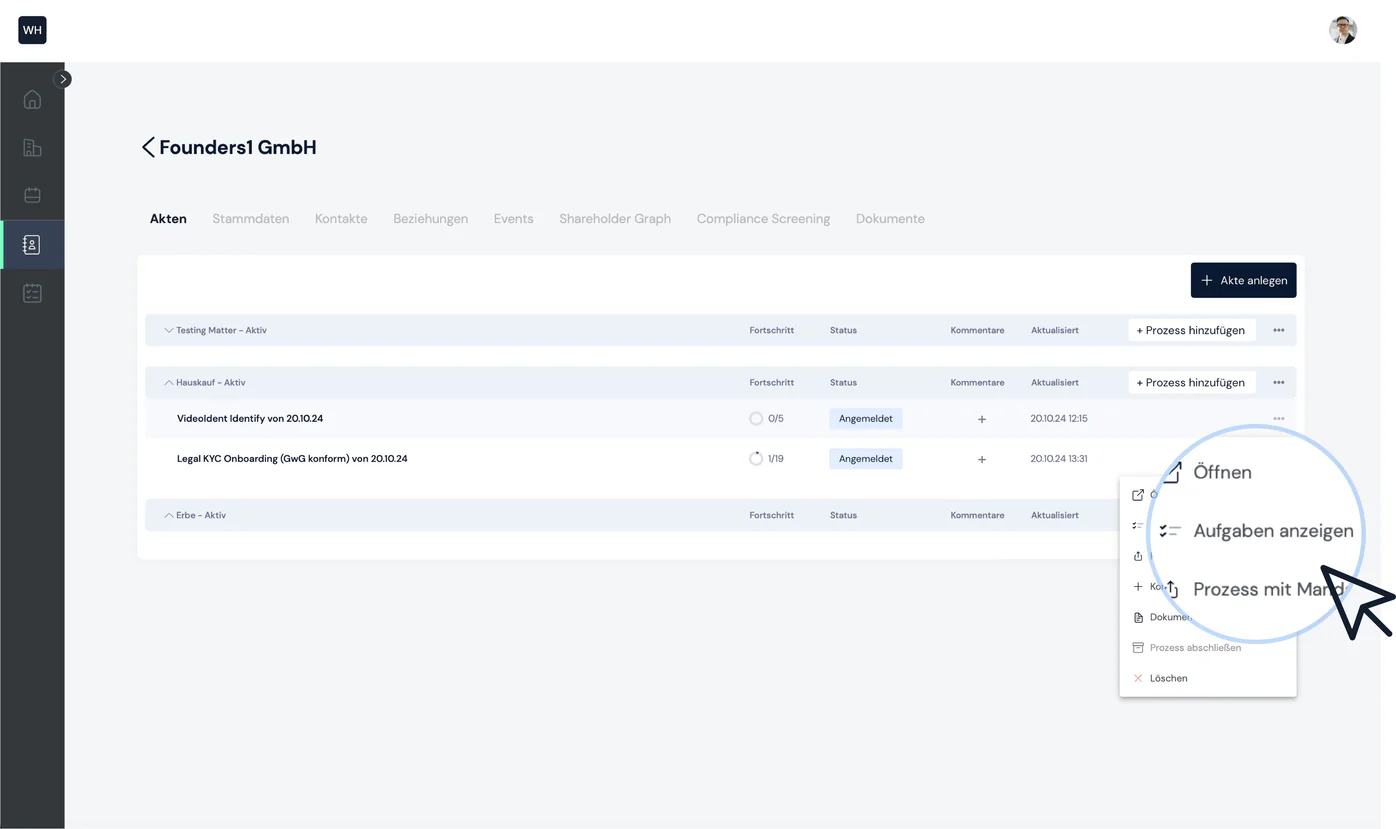Add process to Hauskauf via Prozess hinzufügen
The image size is (1396, 829).
click(x=1191, y=382)
